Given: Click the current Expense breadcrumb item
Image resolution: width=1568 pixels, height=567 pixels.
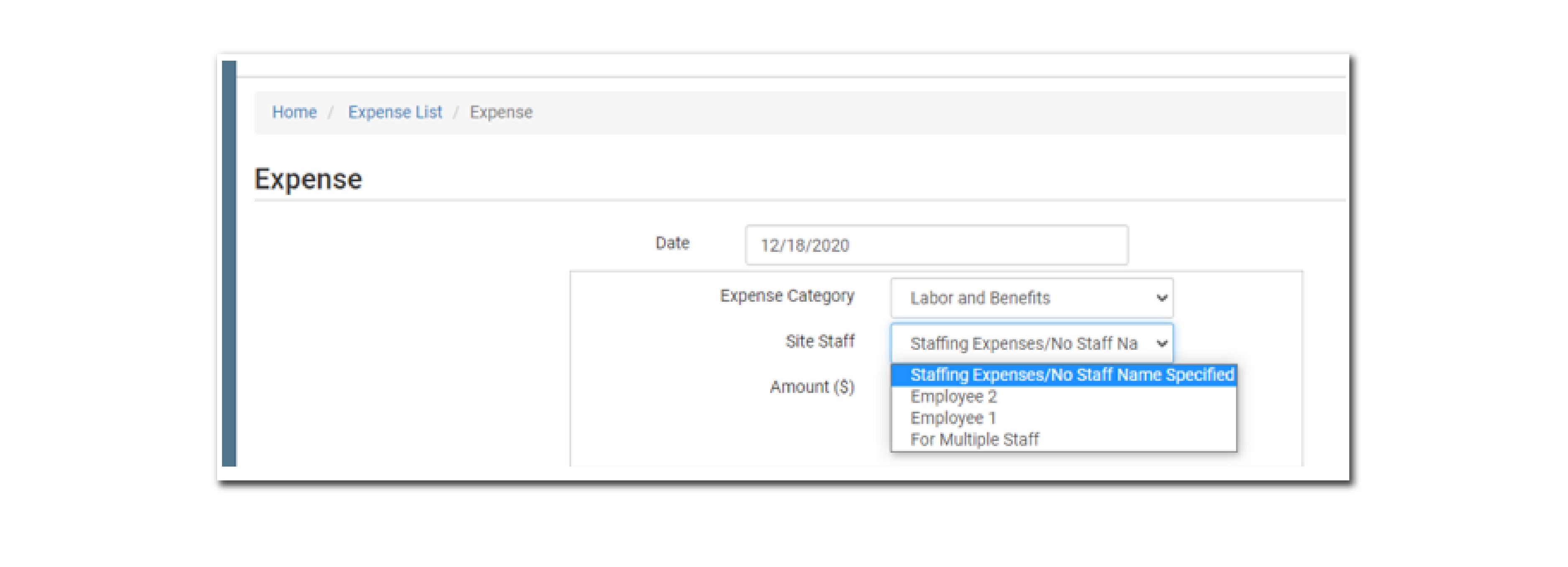Looking at the screenshot, I should point(501,112).
